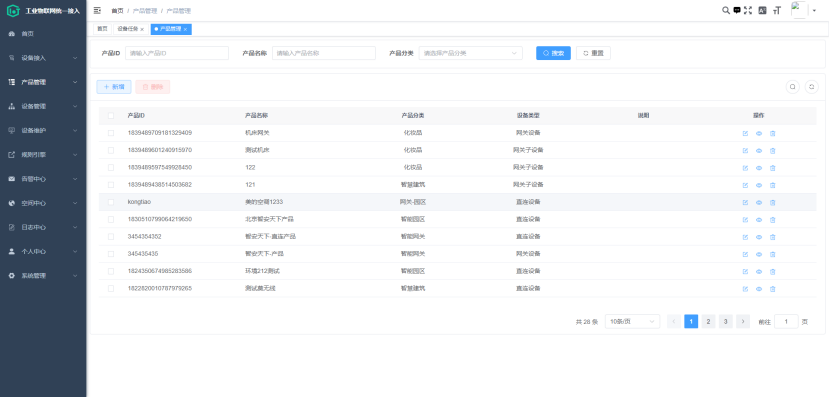This screenshot has height=397, width=830.
Task: Click the user avatar image
Action: [799, 10]
